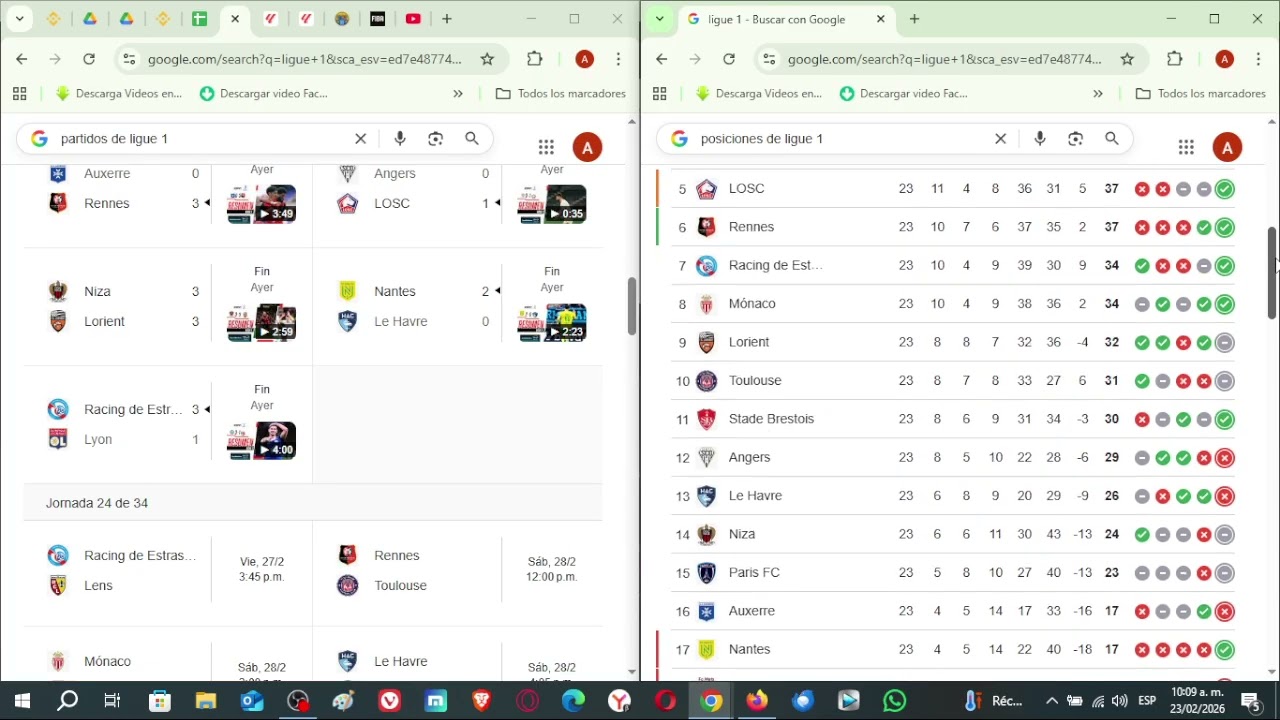This screenshot has height=720, width=1280.
Task: Click Lorient row in standings table
Action: [953, 342]
